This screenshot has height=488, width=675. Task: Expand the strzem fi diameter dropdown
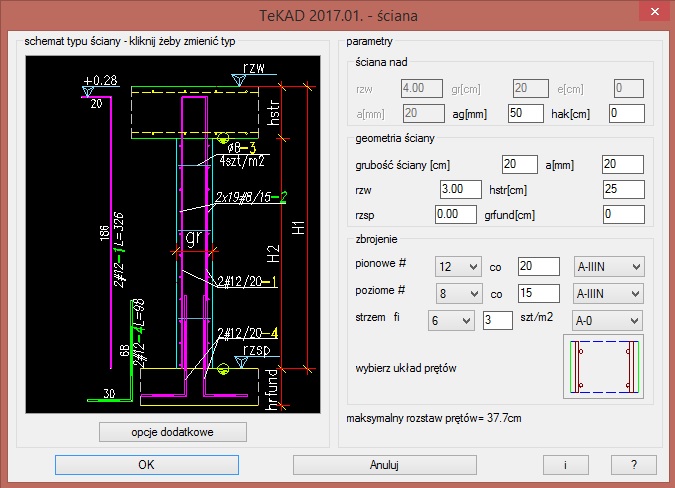(x=451, y=321)
